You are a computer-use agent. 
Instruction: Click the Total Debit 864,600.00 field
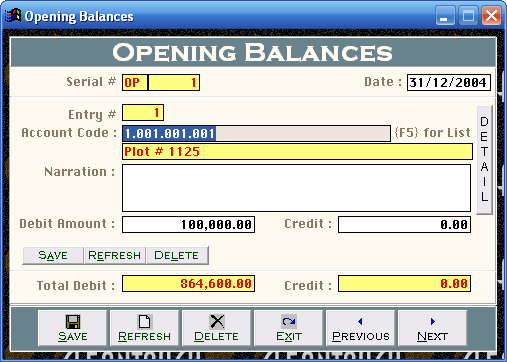(188, 284)
